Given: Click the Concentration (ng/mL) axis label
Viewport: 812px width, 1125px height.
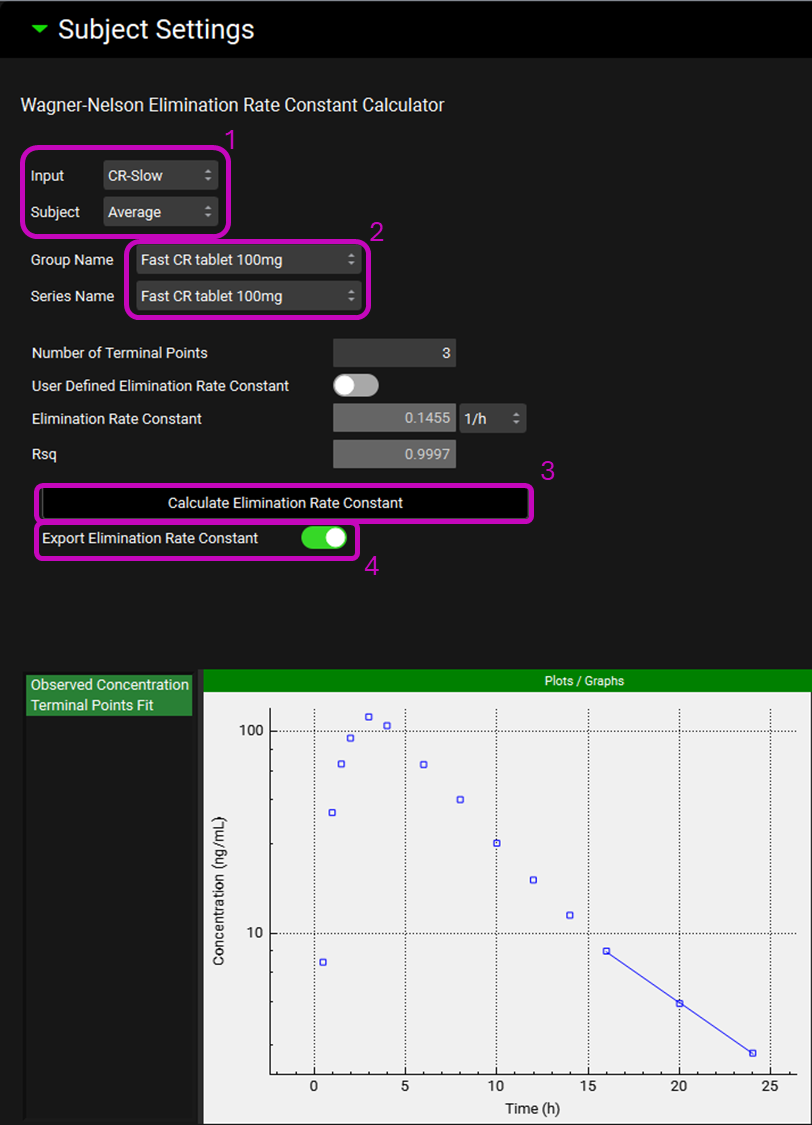Looking at the screenshot, I should pos(219,891).
